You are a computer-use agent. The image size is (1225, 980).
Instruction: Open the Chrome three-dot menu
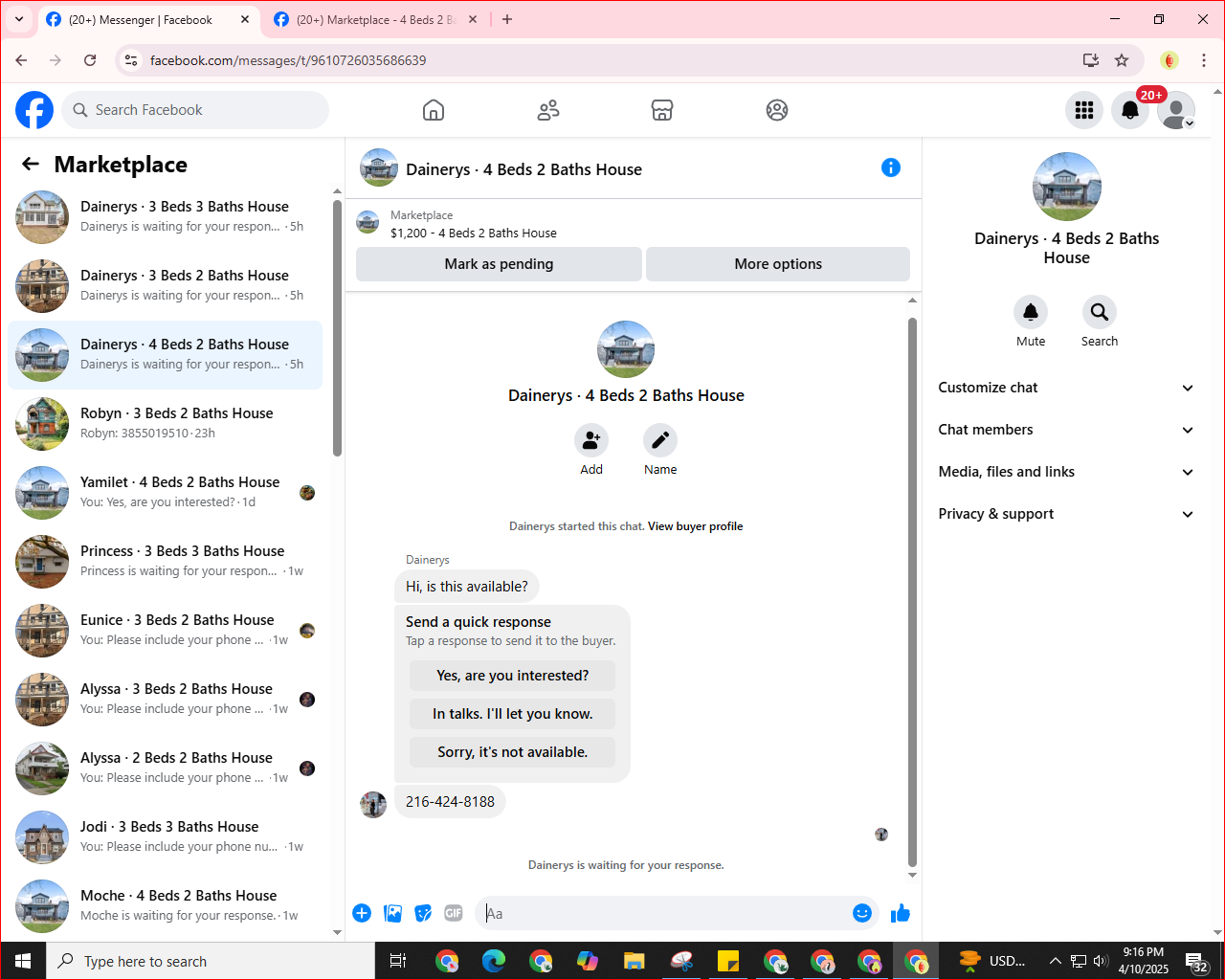pos(1204,60)
